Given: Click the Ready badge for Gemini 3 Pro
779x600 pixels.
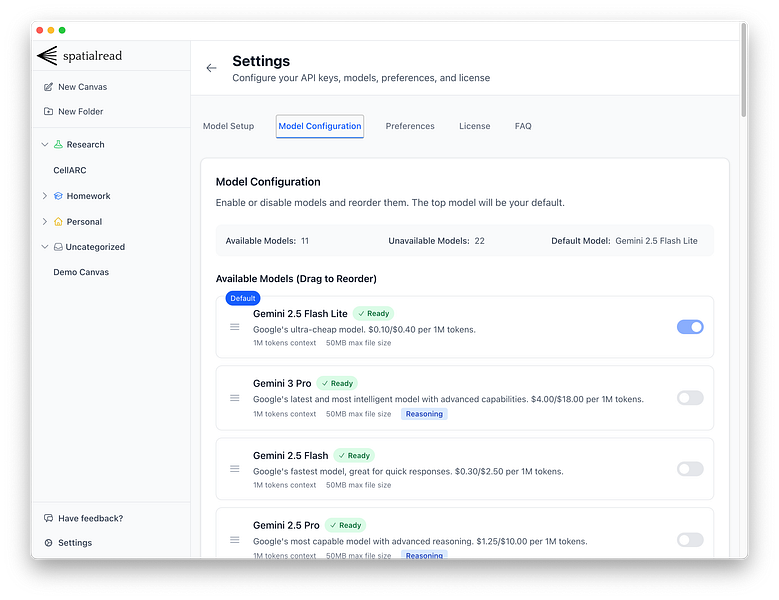Looking at the screenshot, I should pyautogui.click(x=337, y=383).
